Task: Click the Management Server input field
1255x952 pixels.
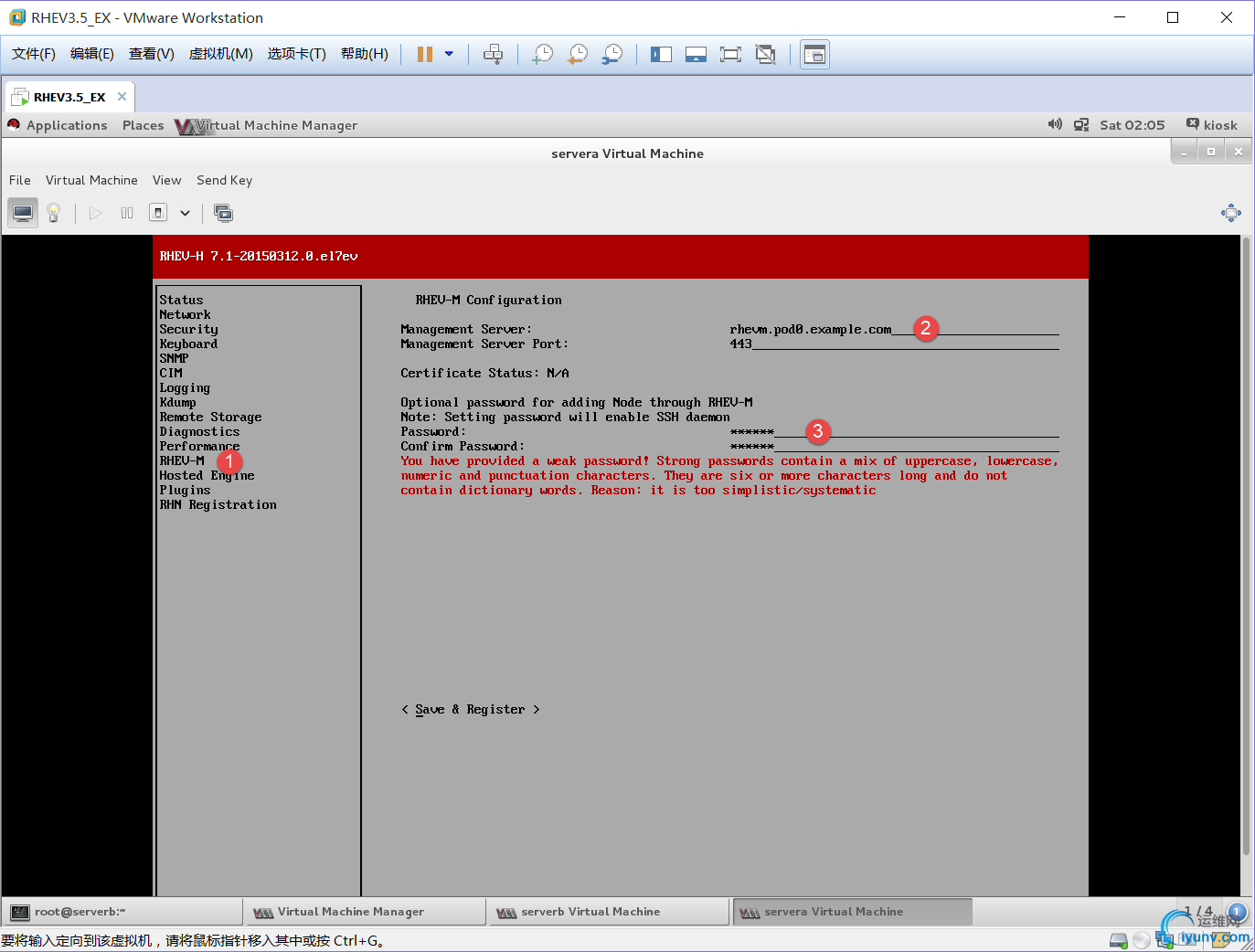Action: pyautogui.click(x=894, y=329)
